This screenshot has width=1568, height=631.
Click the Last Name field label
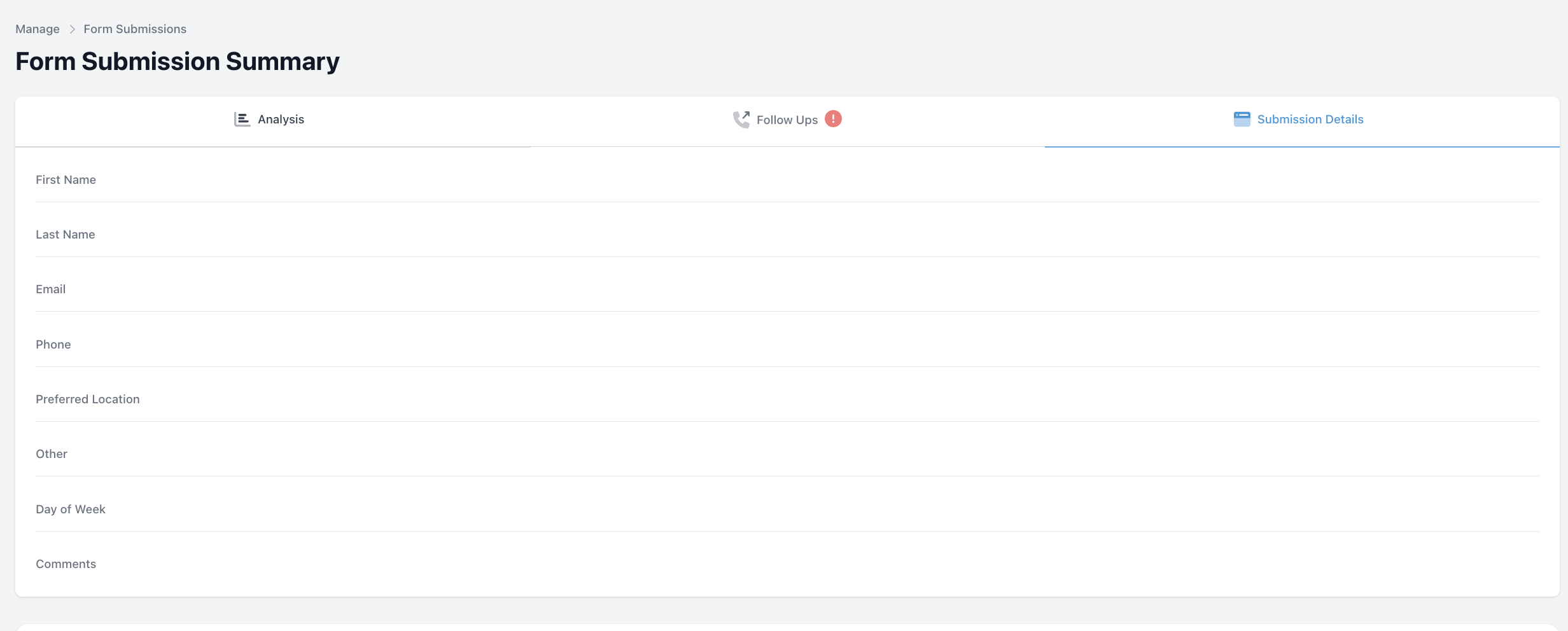pos(66,235)
